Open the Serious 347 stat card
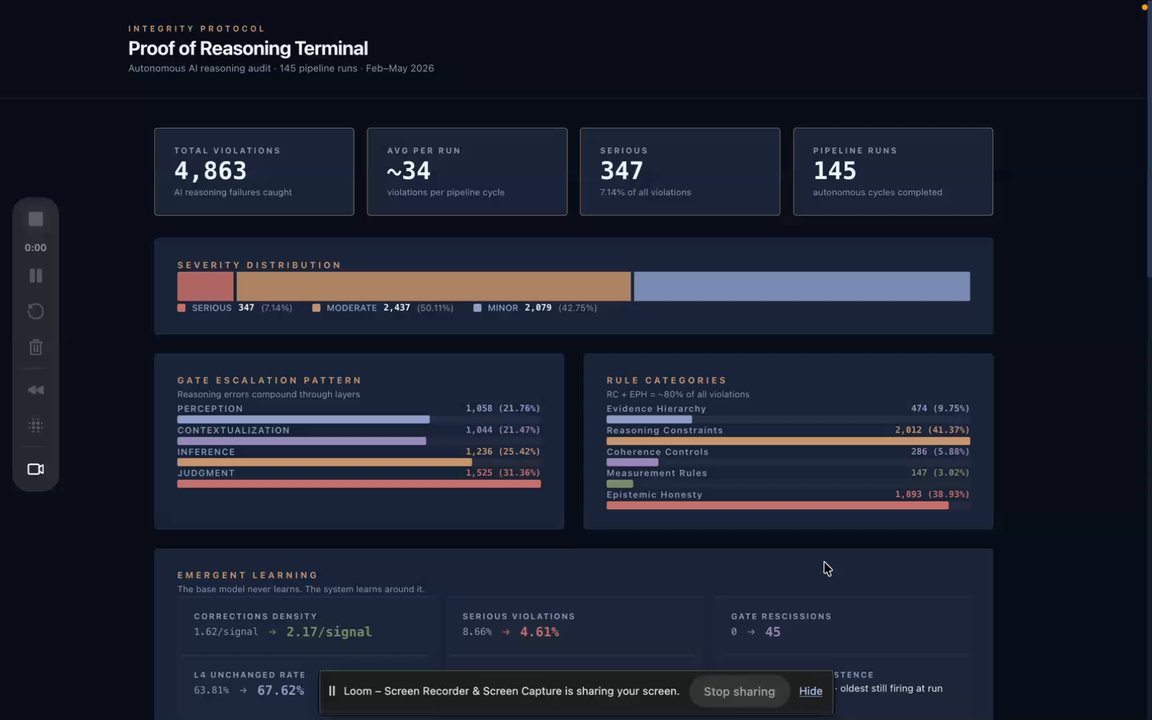Screen dimensions: 1152x720 [680, 172]
